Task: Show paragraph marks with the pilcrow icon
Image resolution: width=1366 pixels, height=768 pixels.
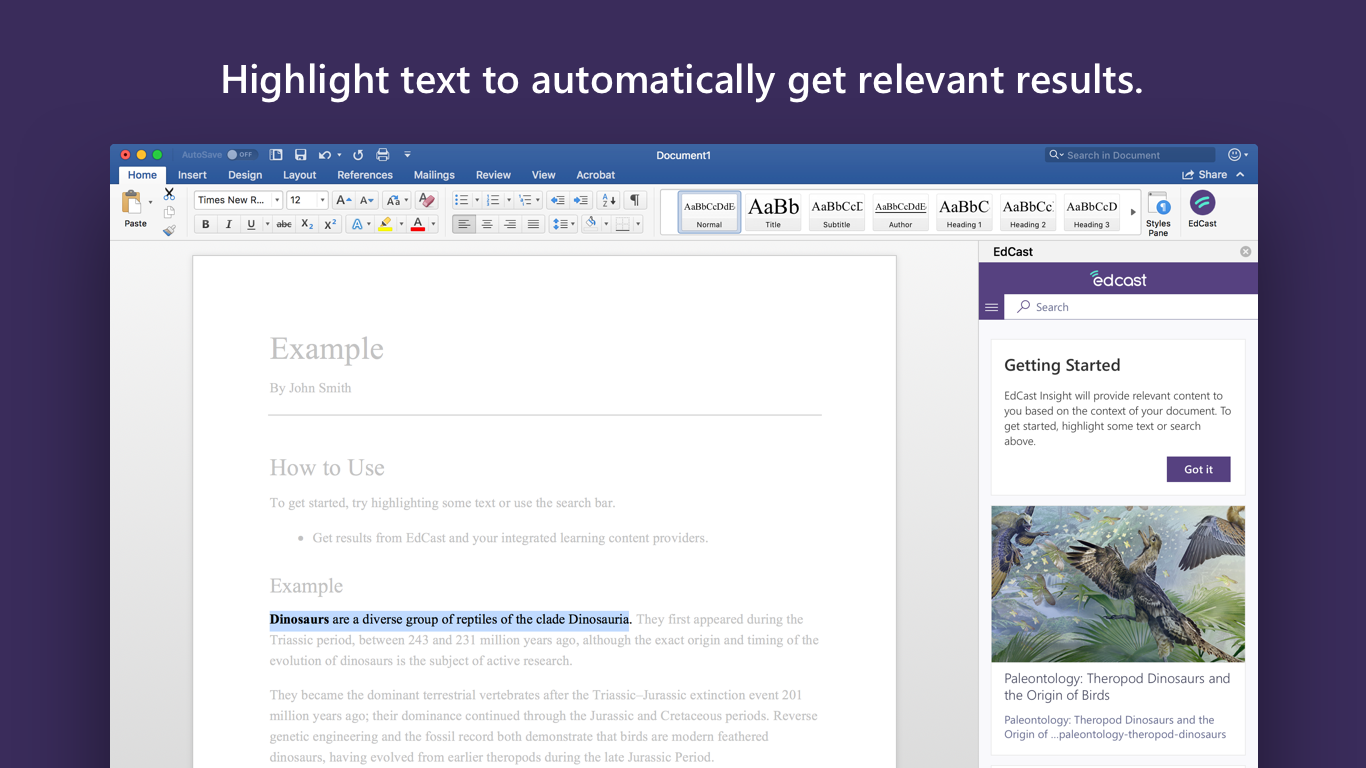Action: tap(634, 200)
